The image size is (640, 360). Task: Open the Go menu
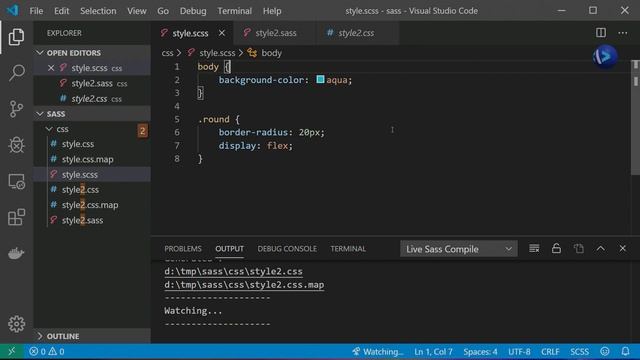point(163,11)
